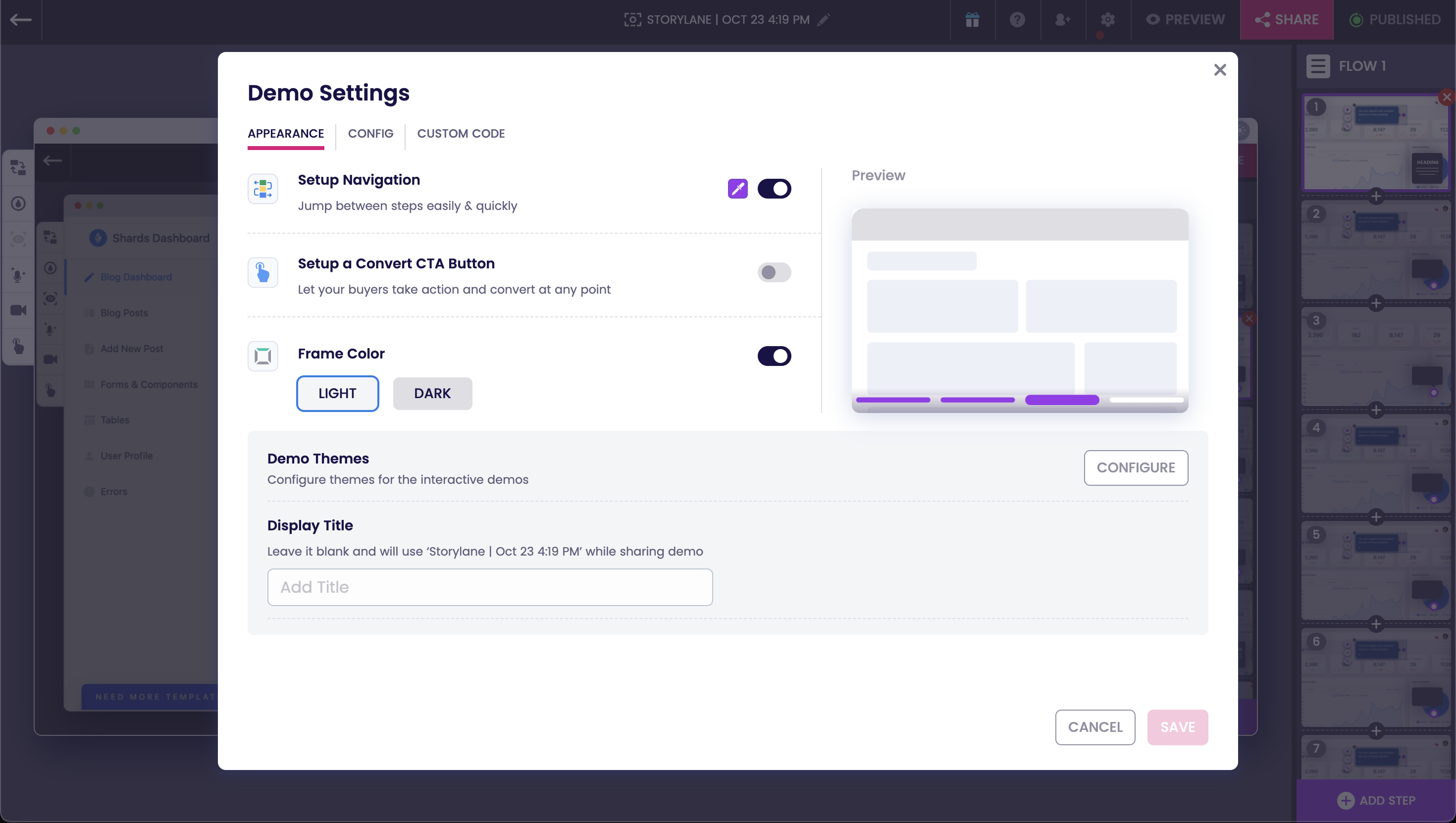
Task: Click the gift icon in top bar
Action: point(972,20)
